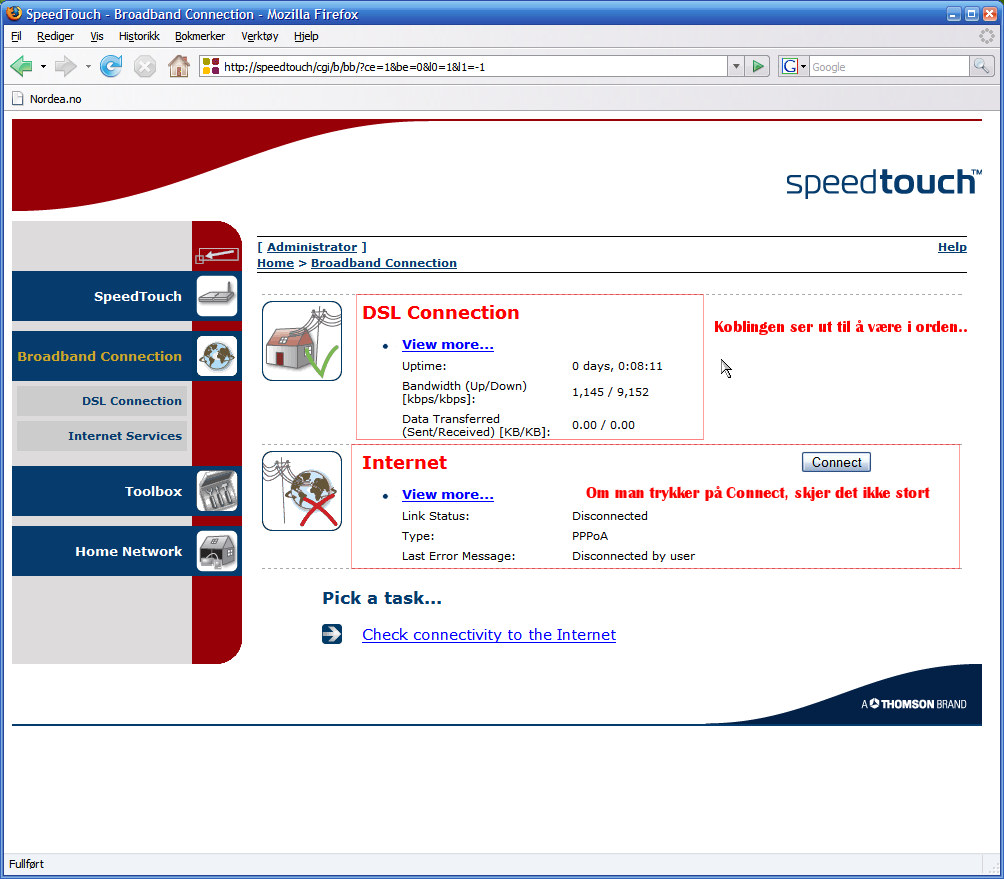The image size is (1004, 879).
Task: Click the Internet section heading
Action: pyautogui.click(x=404, y=462)
